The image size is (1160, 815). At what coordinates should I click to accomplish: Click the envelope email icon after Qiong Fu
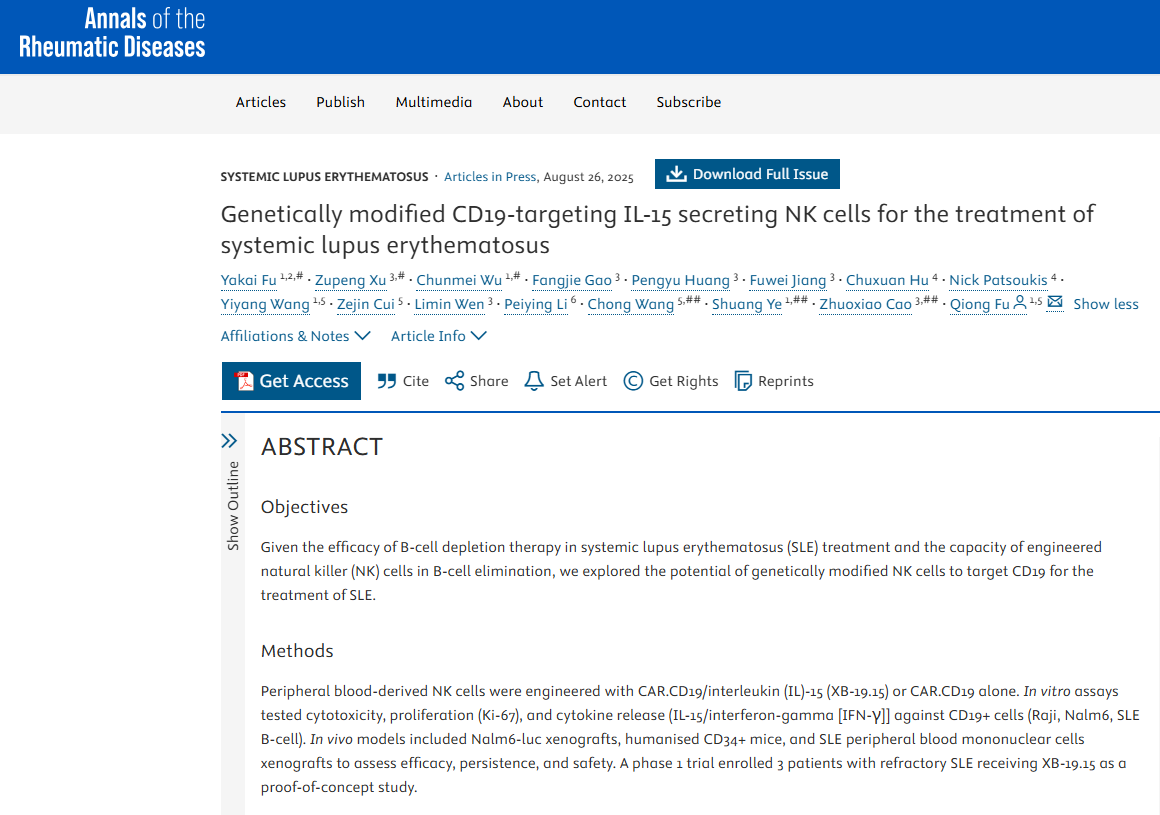pyautogui.click(x=1055, y=303)
